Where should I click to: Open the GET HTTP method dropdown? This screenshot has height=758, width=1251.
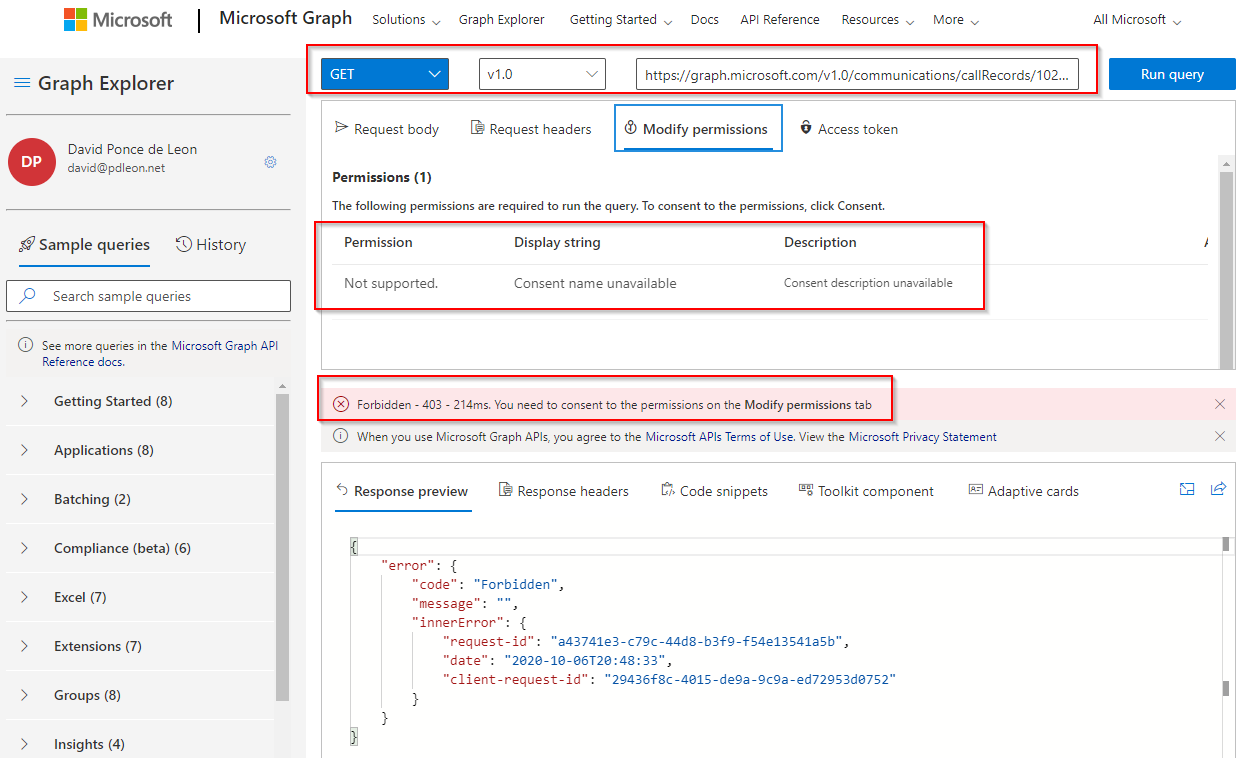384,74
